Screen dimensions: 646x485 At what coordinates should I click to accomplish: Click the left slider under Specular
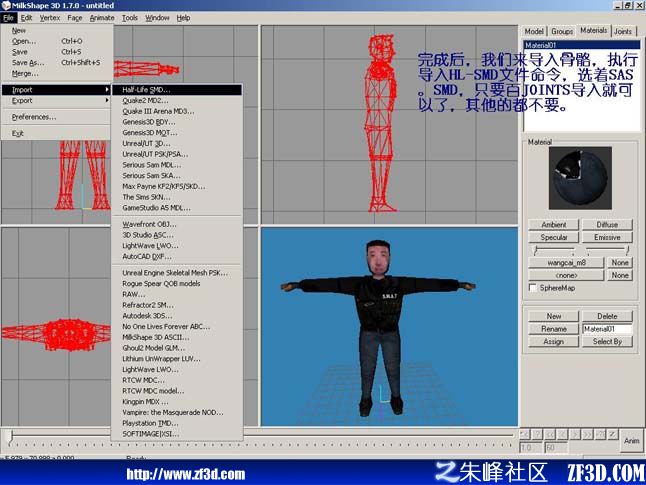click(554, 250)
